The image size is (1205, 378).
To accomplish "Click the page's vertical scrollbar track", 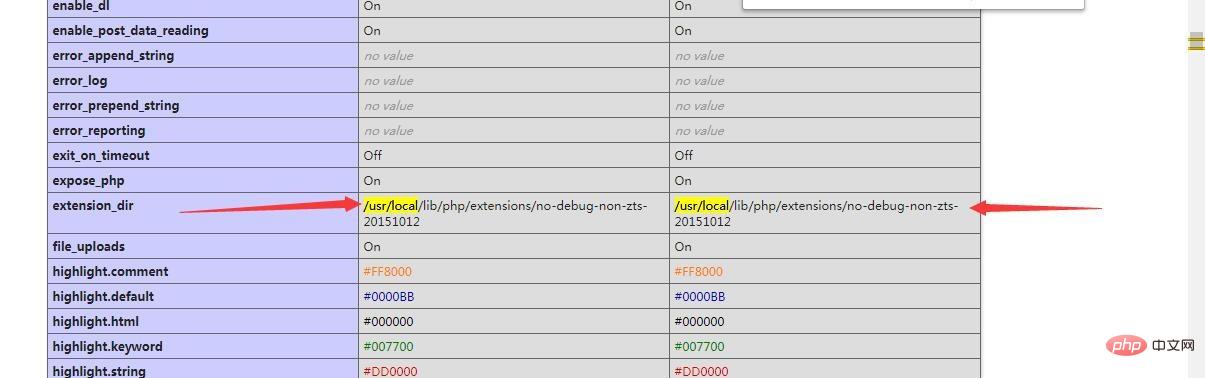I will (x=1196, y=189).
